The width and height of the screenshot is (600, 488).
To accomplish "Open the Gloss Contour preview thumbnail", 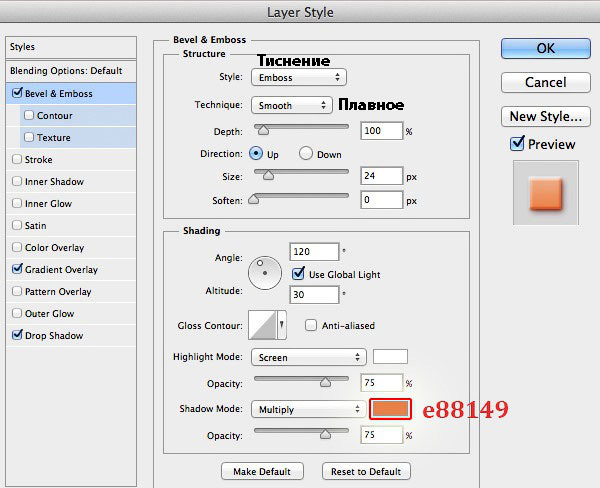I will [262, 325].
